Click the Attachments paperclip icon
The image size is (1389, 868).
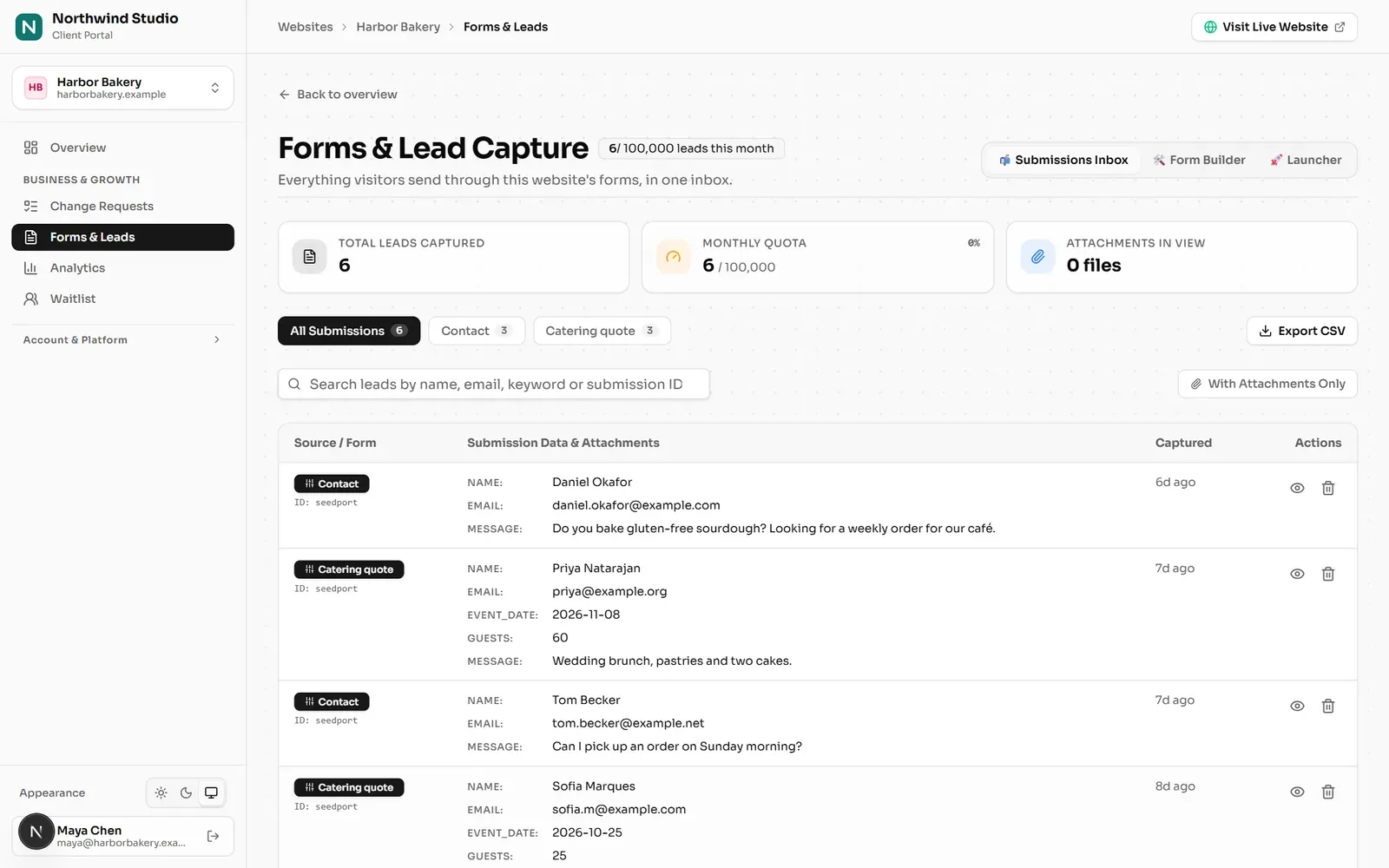[x=1037, y=256]
